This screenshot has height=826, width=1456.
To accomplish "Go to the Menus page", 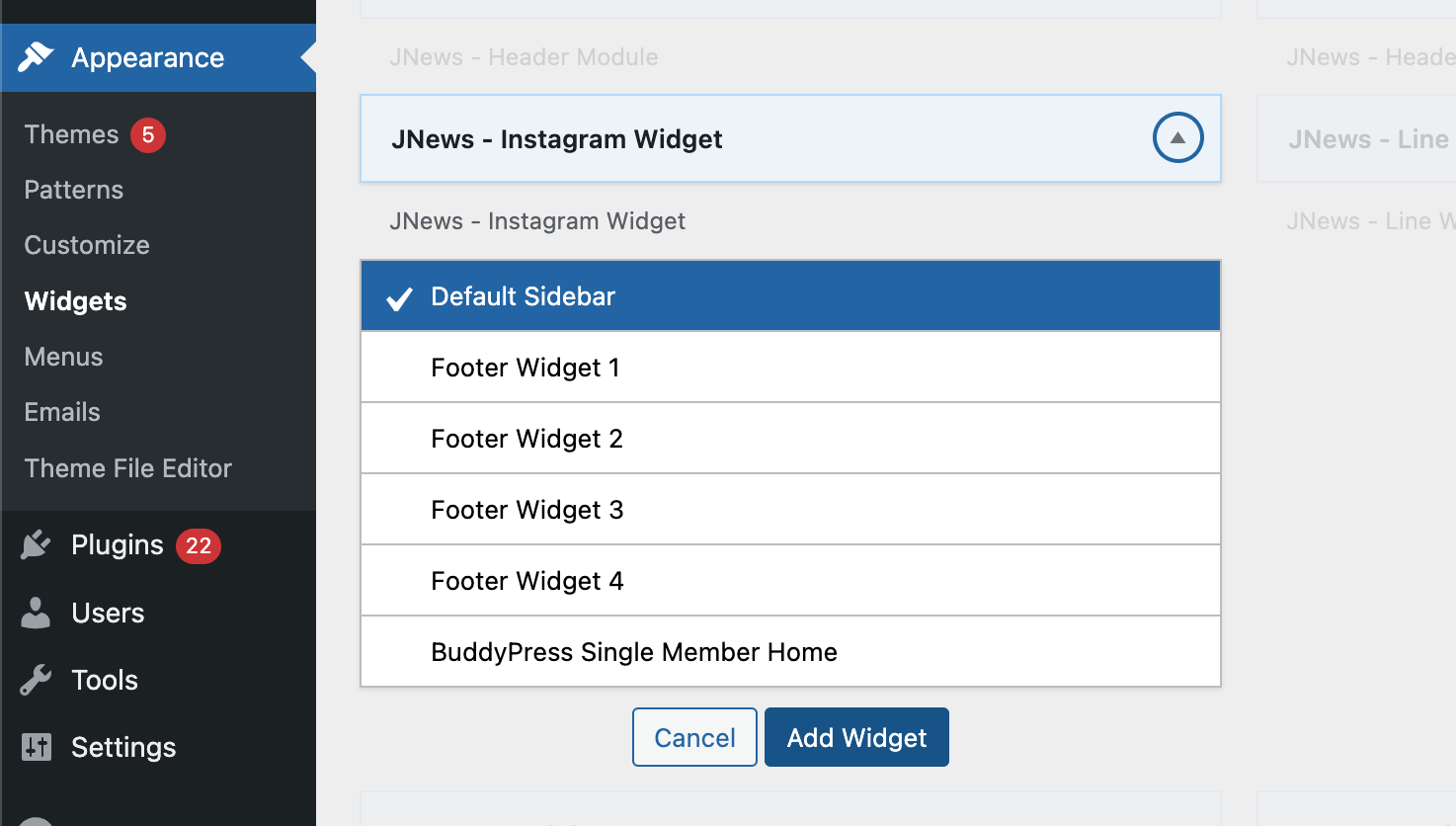I will [x=63, y=357].
